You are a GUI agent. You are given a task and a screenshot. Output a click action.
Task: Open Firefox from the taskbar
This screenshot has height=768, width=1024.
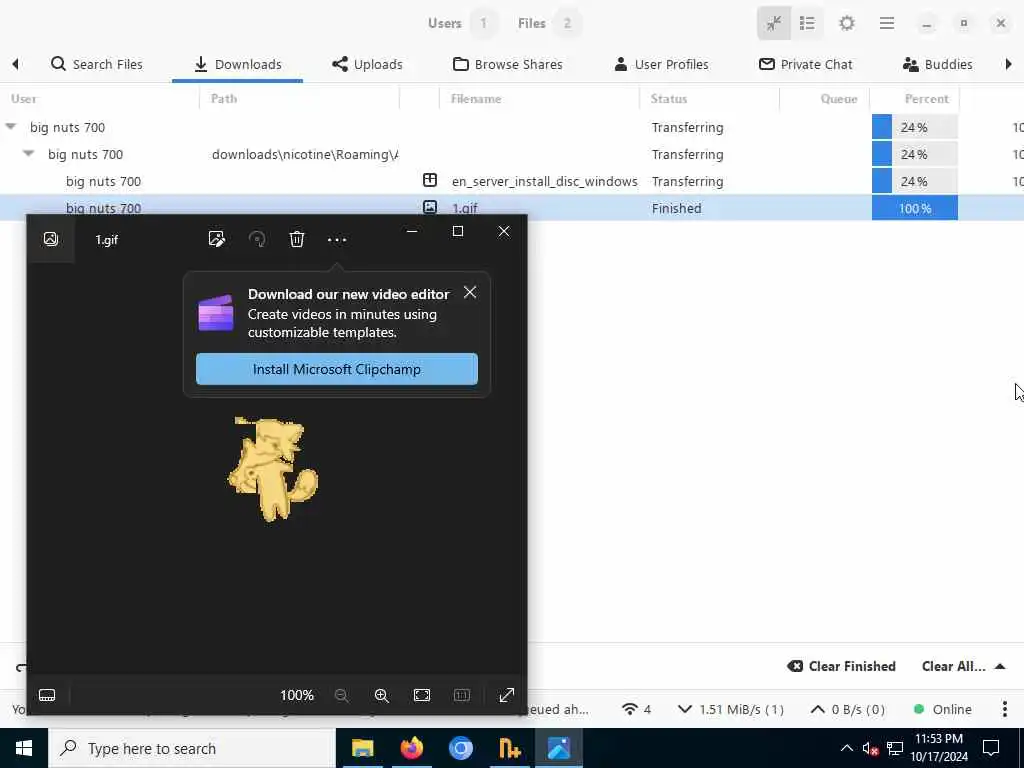tap(411, 748)
